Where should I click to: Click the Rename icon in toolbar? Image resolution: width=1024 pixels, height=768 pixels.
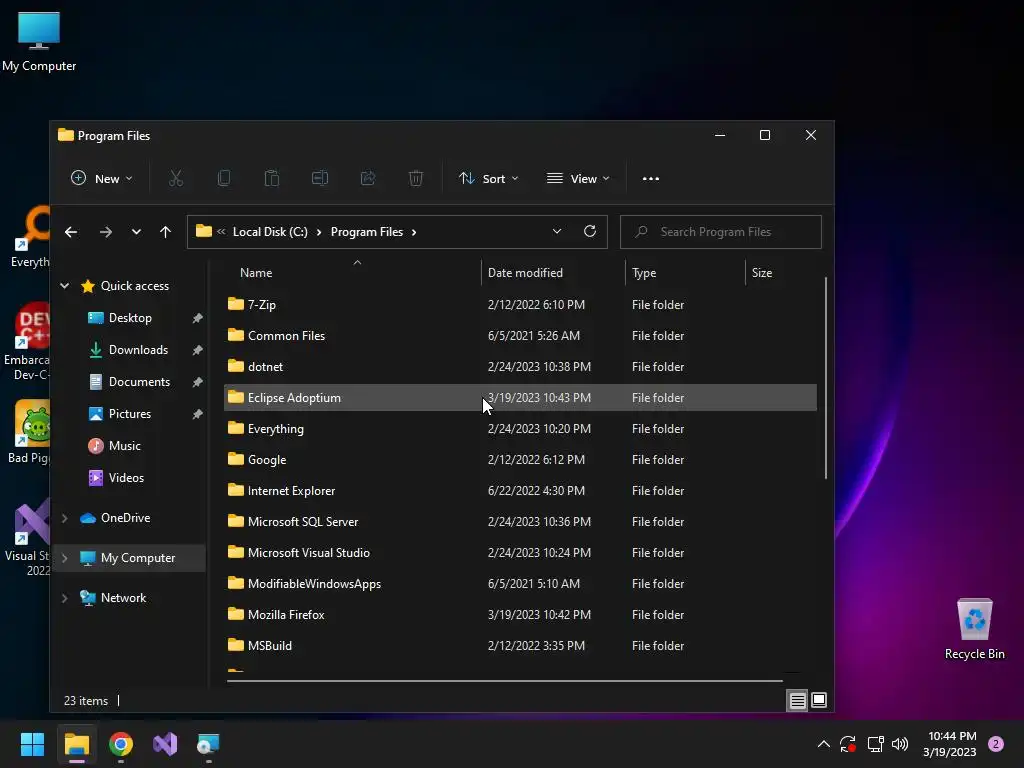pyautogui.click(x=320, y=178)
